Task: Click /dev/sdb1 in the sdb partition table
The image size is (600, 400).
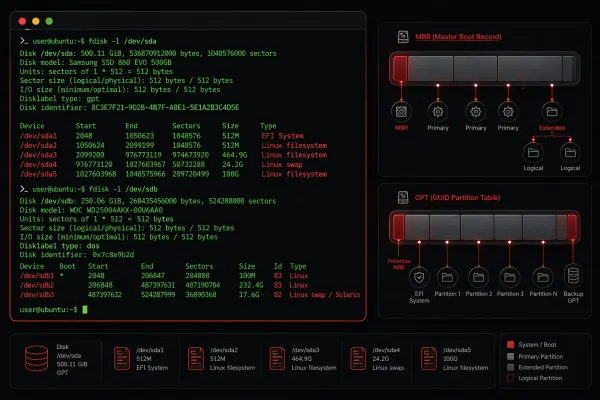Action: click(x=37, y=276)
